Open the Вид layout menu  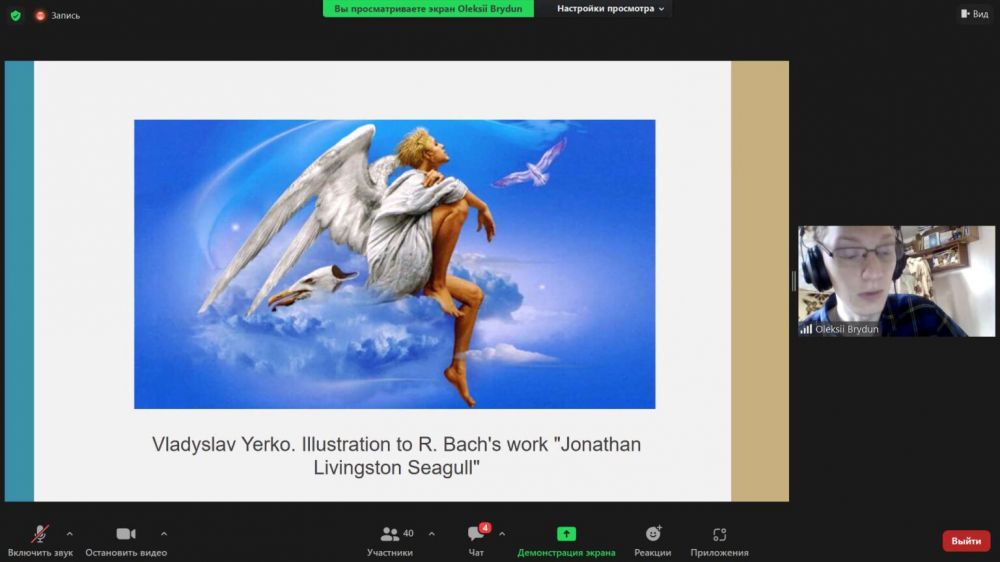tap(974, 14)
